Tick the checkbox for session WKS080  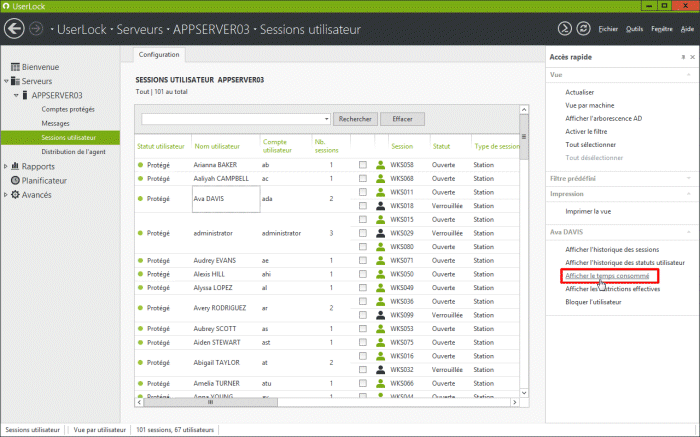point(363,247)
